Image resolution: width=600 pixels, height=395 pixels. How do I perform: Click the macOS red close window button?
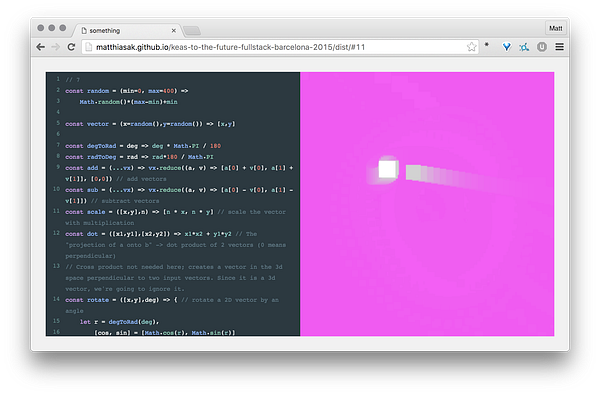click(x=41, y=28)
